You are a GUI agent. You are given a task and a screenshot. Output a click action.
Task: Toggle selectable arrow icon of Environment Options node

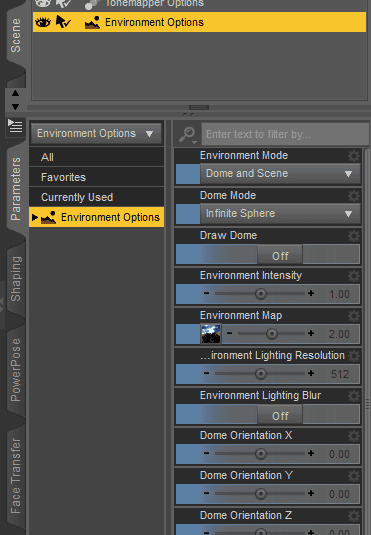pyautogui.click(x=63, y=22)
